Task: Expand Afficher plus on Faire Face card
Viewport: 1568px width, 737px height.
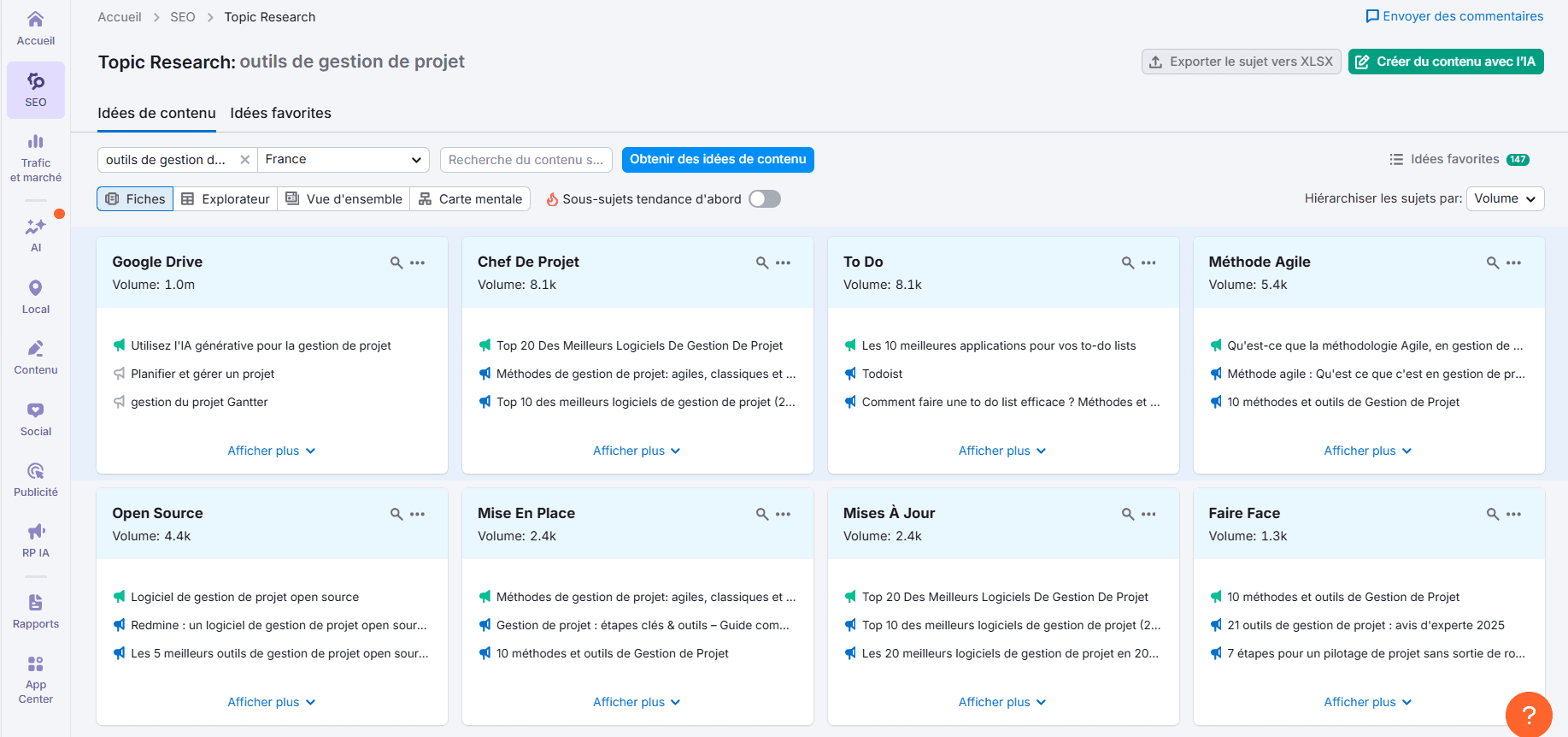Action: (x=1368, y=702)
